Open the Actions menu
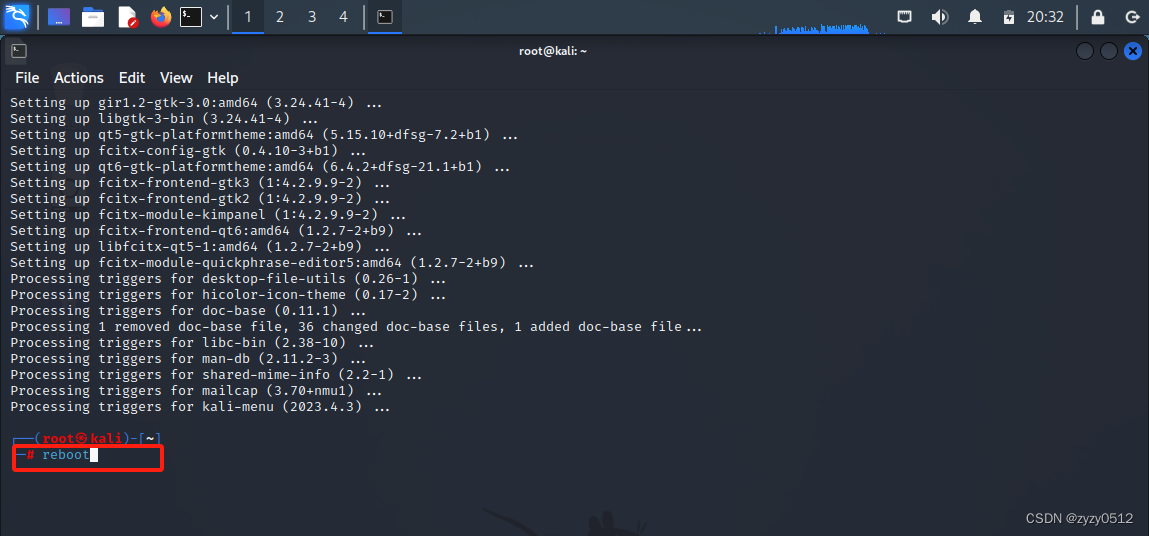Image resolution: width=1149 pixels, height=536 pixels. 79,78
